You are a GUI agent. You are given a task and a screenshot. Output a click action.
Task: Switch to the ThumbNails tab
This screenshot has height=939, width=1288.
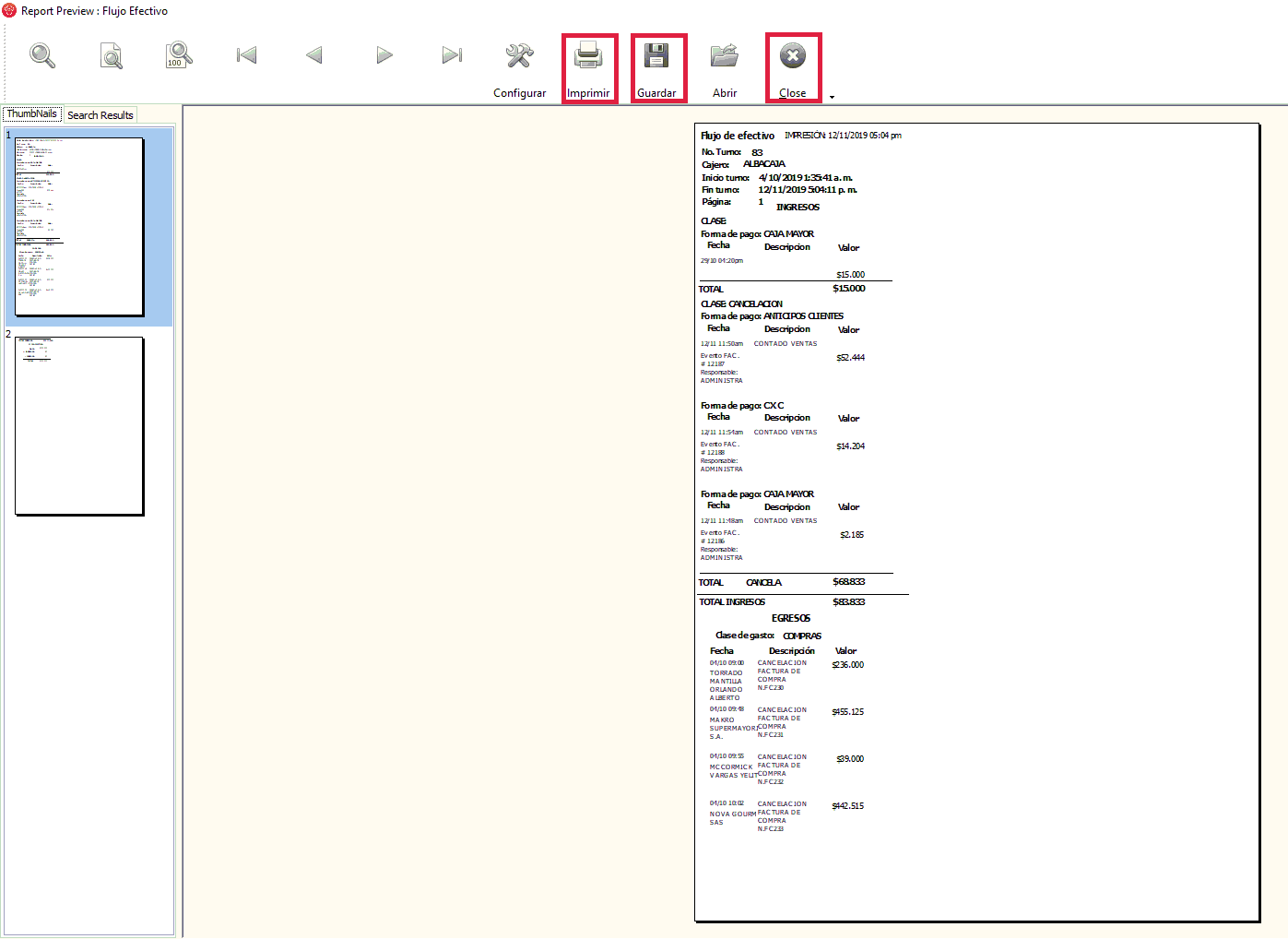click(32, 114)
